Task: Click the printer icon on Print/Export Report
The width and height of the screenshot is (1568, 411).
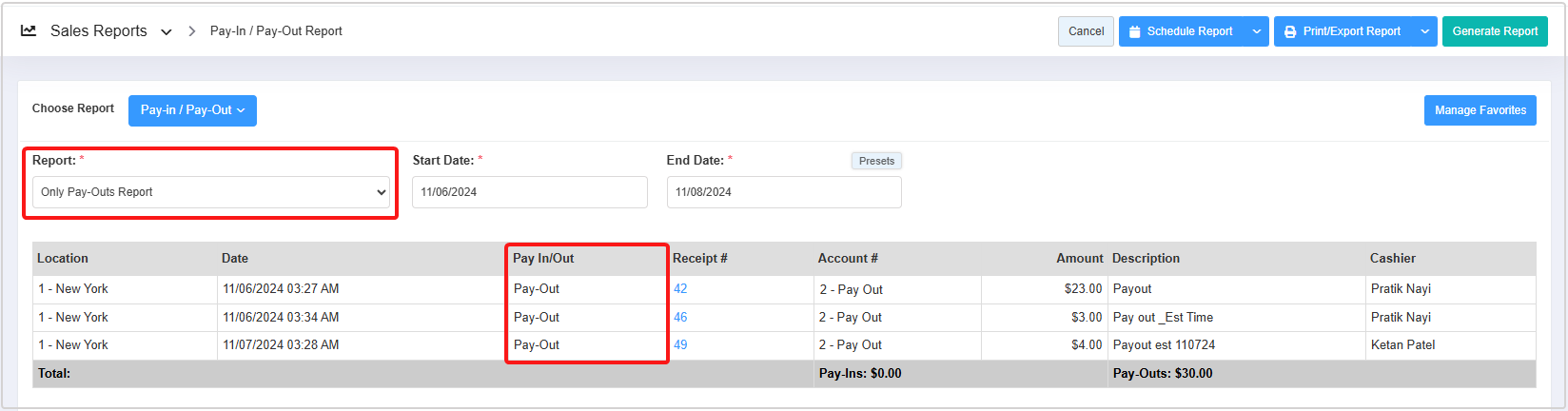Action: click(1290, 31)
